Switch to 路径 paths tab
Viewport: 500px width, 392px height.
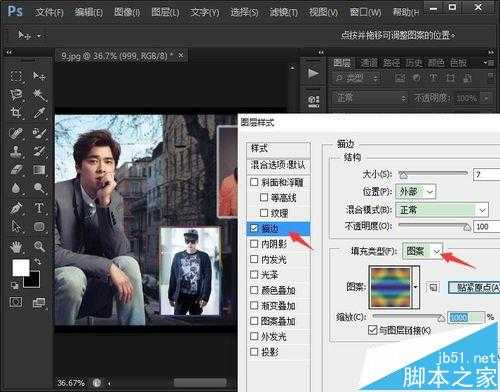[x=391, y=63]
